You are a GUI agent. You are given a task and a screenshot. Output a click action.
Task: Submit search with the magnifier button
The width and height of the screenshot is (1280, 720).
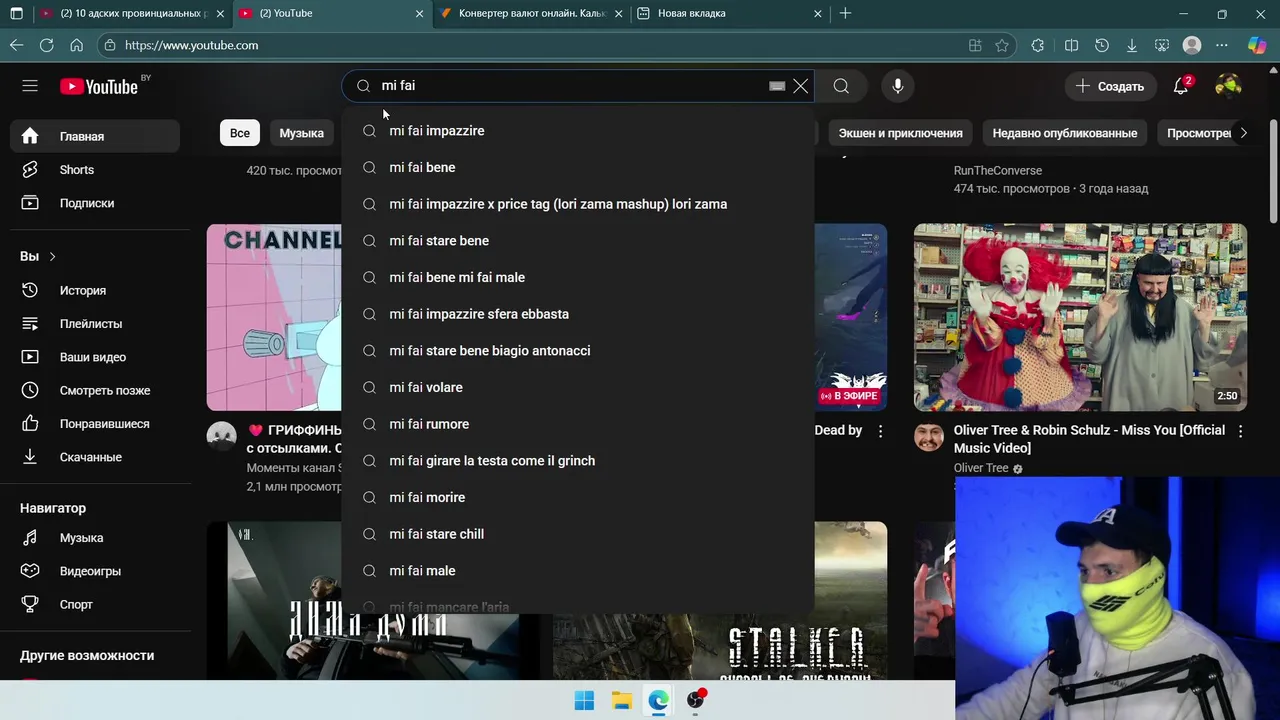tap(841, 86)
